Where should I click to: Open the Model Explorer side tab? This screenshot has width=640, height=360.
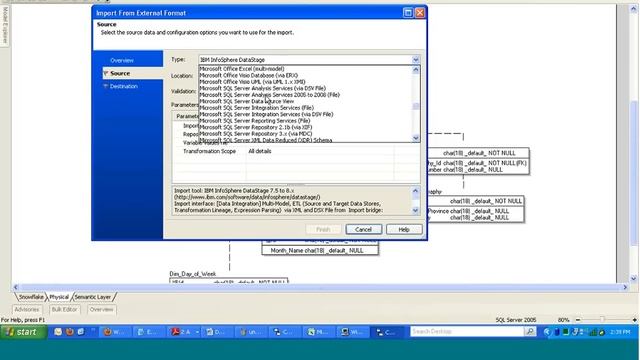pyautogui.click(x=5, y=25)
